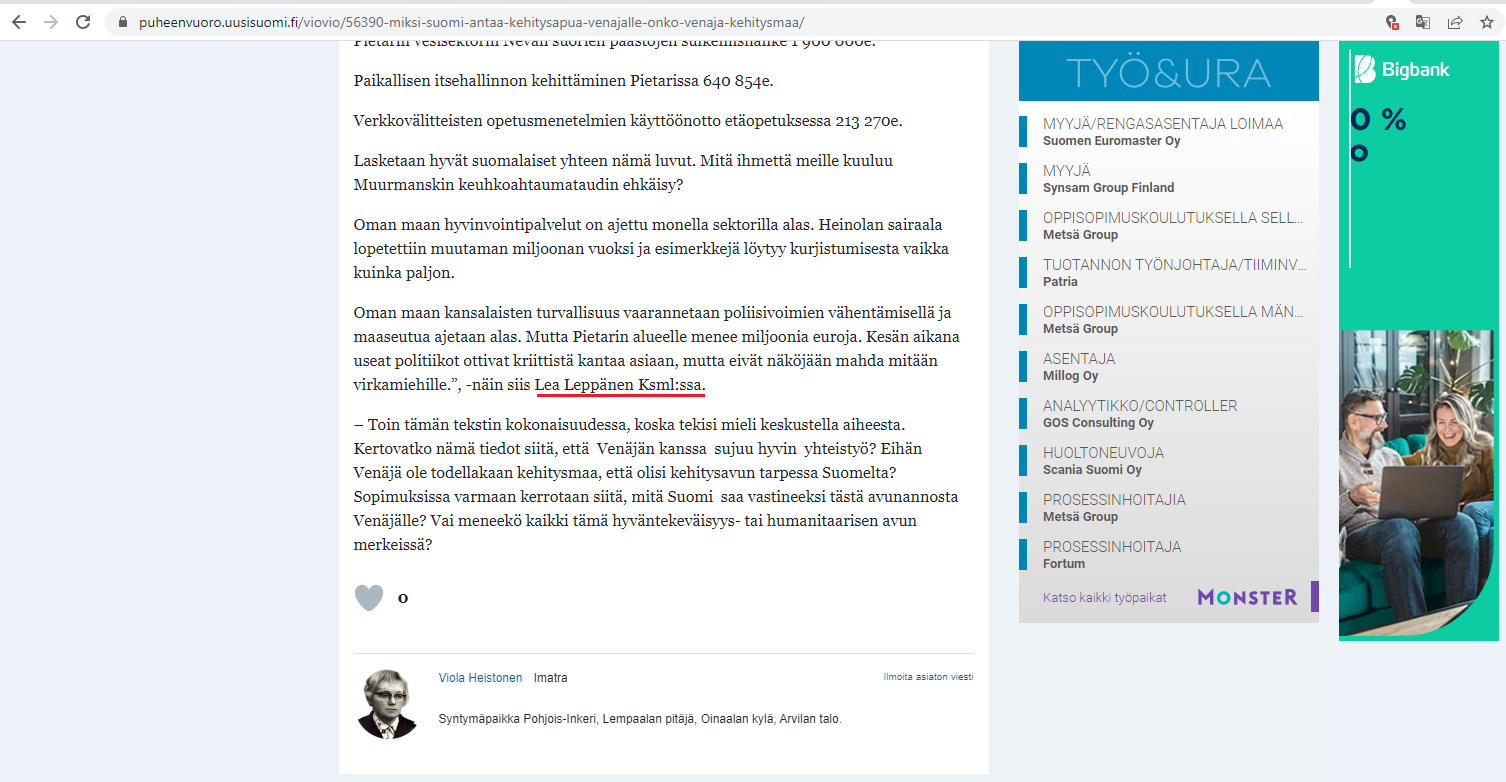This screenshot has height=782, width=1506.
Task: Open Viola Heistonen's profile photo
Action: (387, 704)
